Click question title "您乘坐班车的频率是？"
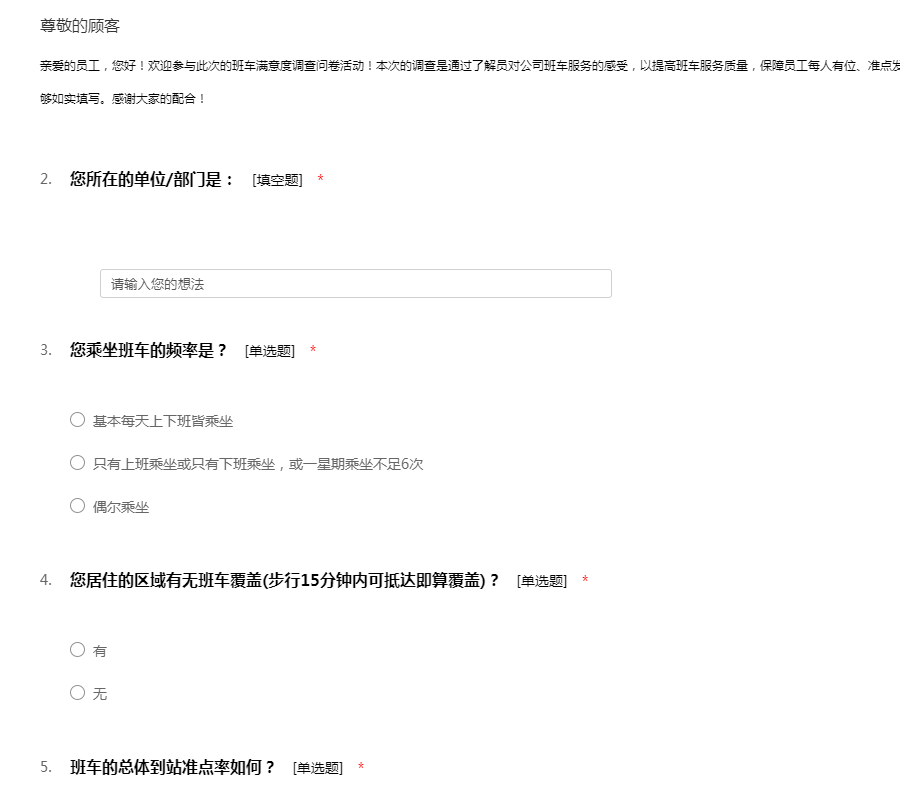 tap(149, 351)
